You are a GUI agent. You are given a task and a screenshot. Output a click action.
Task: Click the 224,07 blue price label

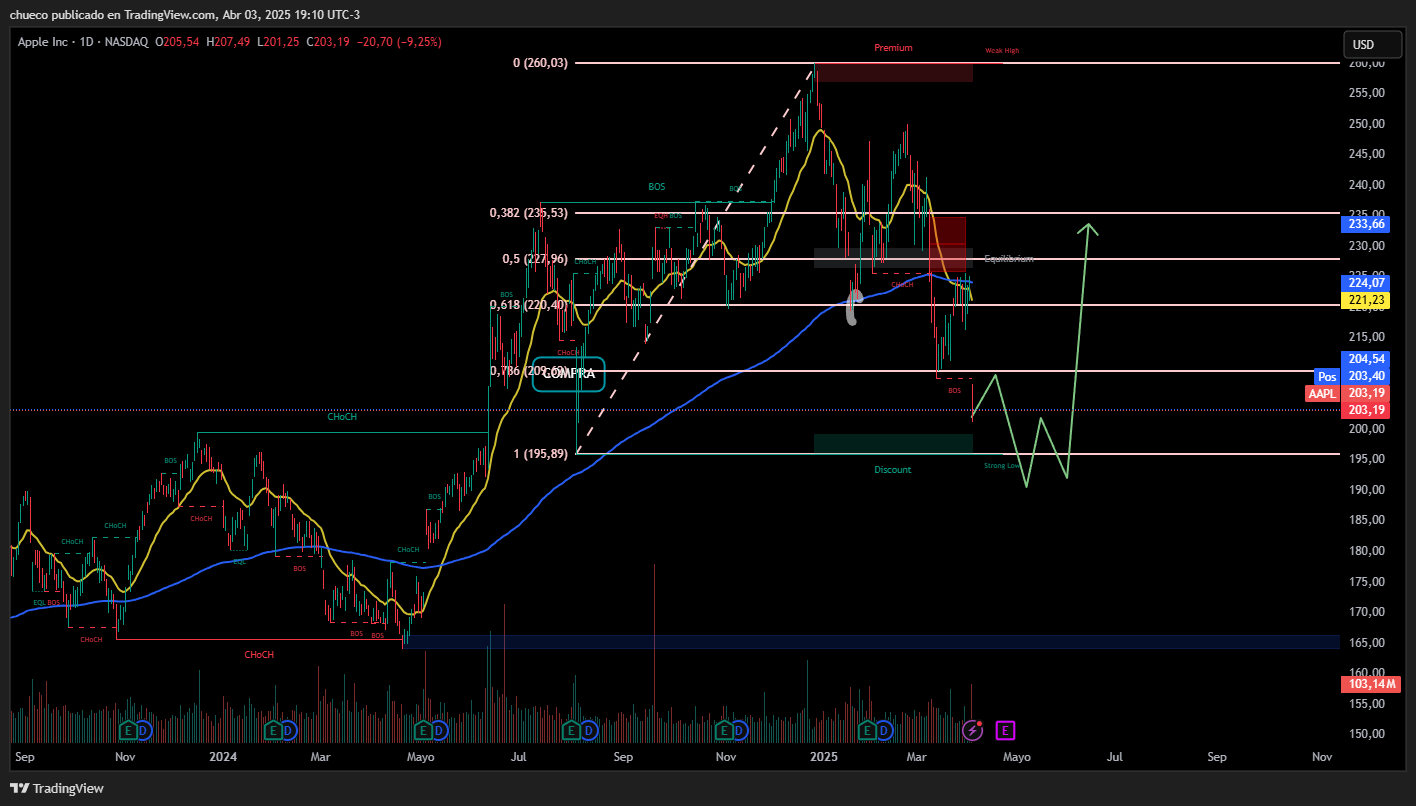pos(1366,283)
